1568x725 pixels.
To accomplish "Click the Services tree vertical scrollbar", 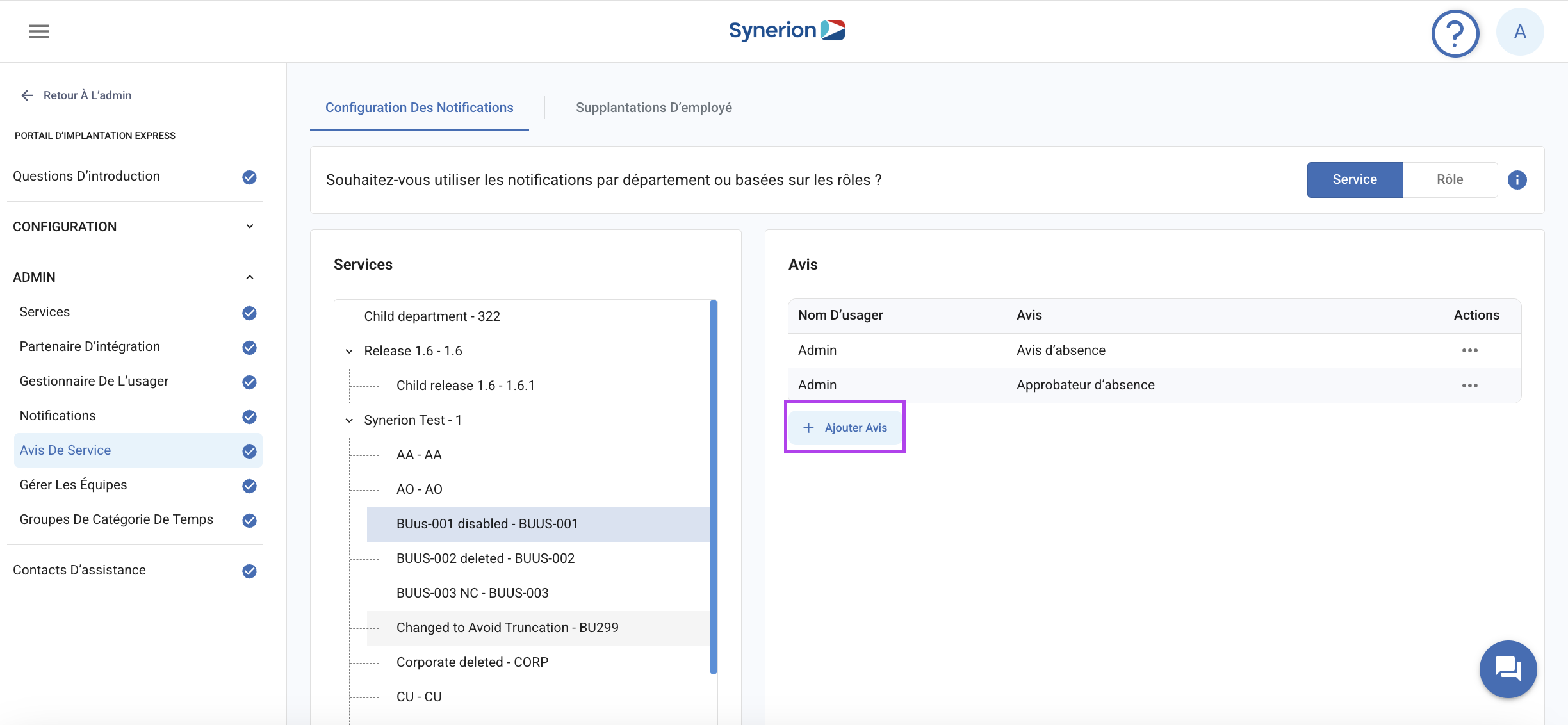I will [713, 487].
